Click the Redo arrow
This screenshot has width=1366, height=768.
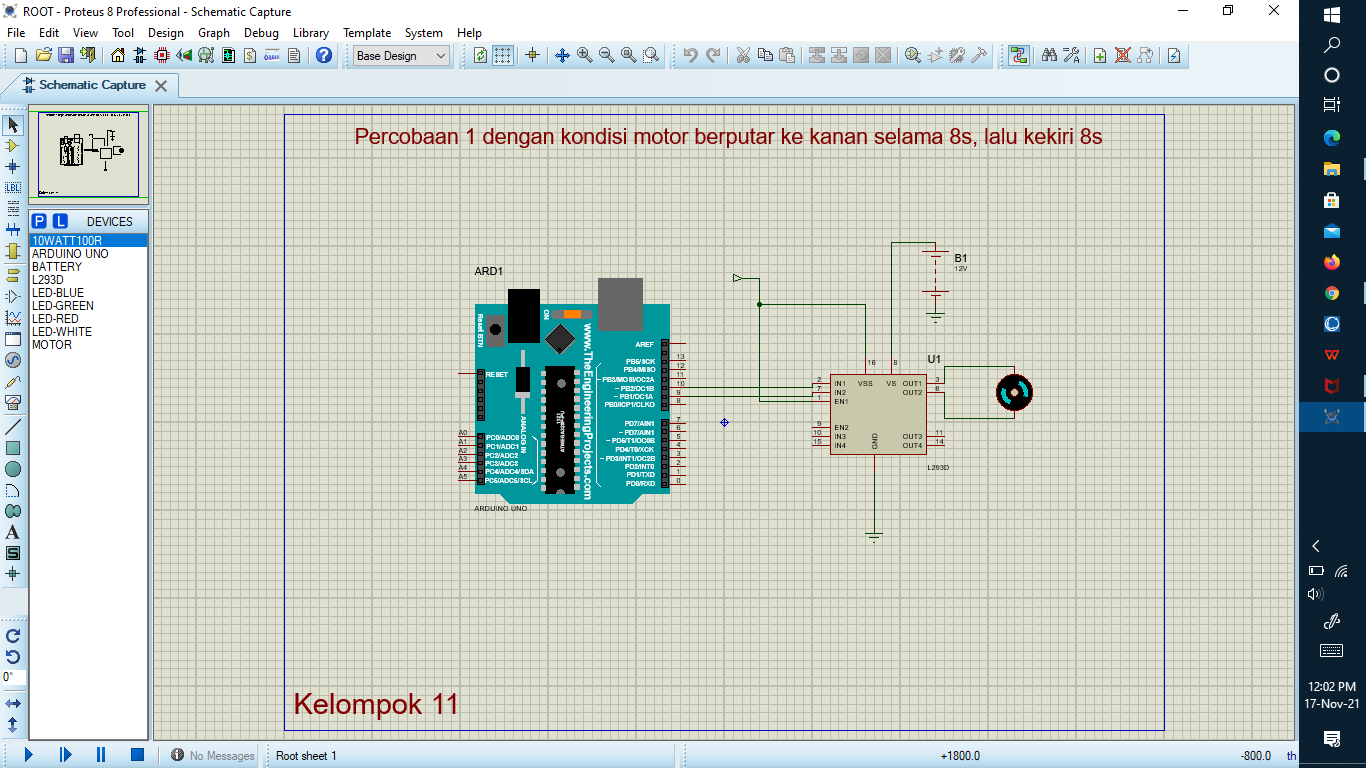click(x=713, y=56)
